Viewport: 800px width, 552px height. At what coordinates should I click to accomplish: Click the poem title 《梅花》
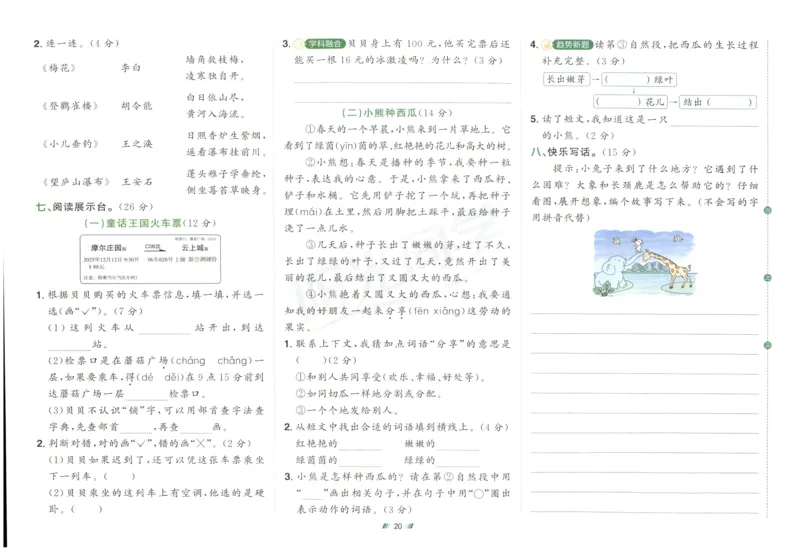[x=59, y=68]
